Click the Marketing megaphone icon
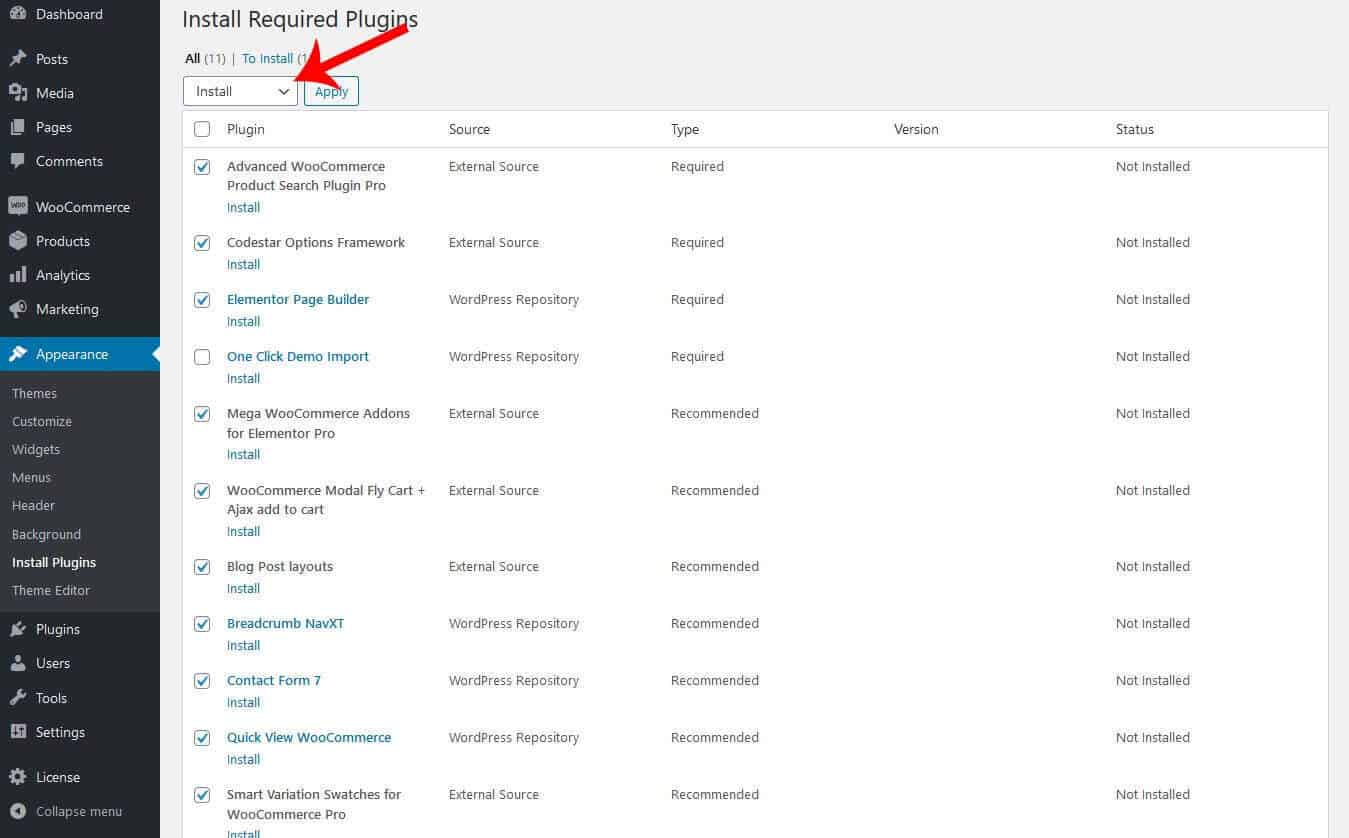The width and height of the screenshot is (1349, 838). coord(17,309)
